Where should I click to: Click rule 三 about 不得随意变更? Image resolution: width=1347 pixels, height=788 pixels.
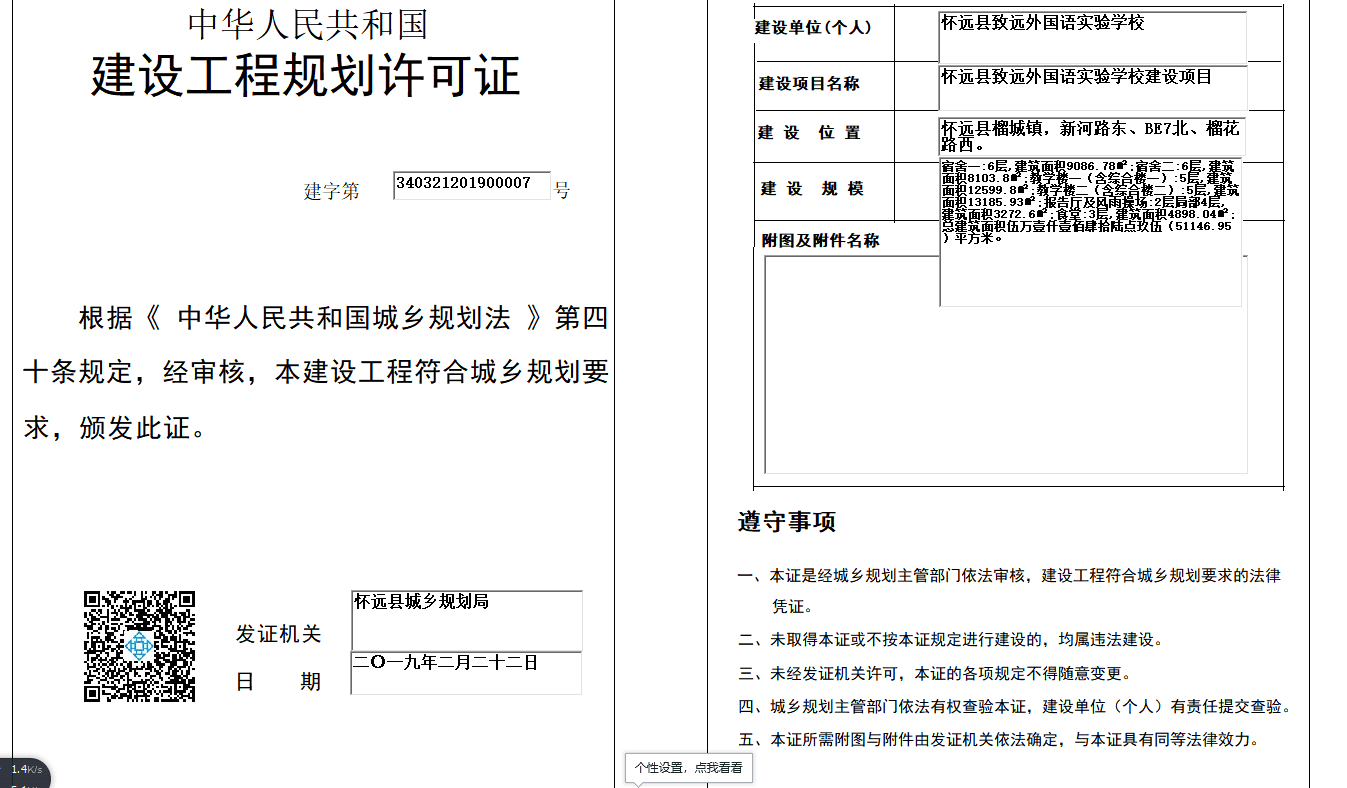[x=935, y=673]
